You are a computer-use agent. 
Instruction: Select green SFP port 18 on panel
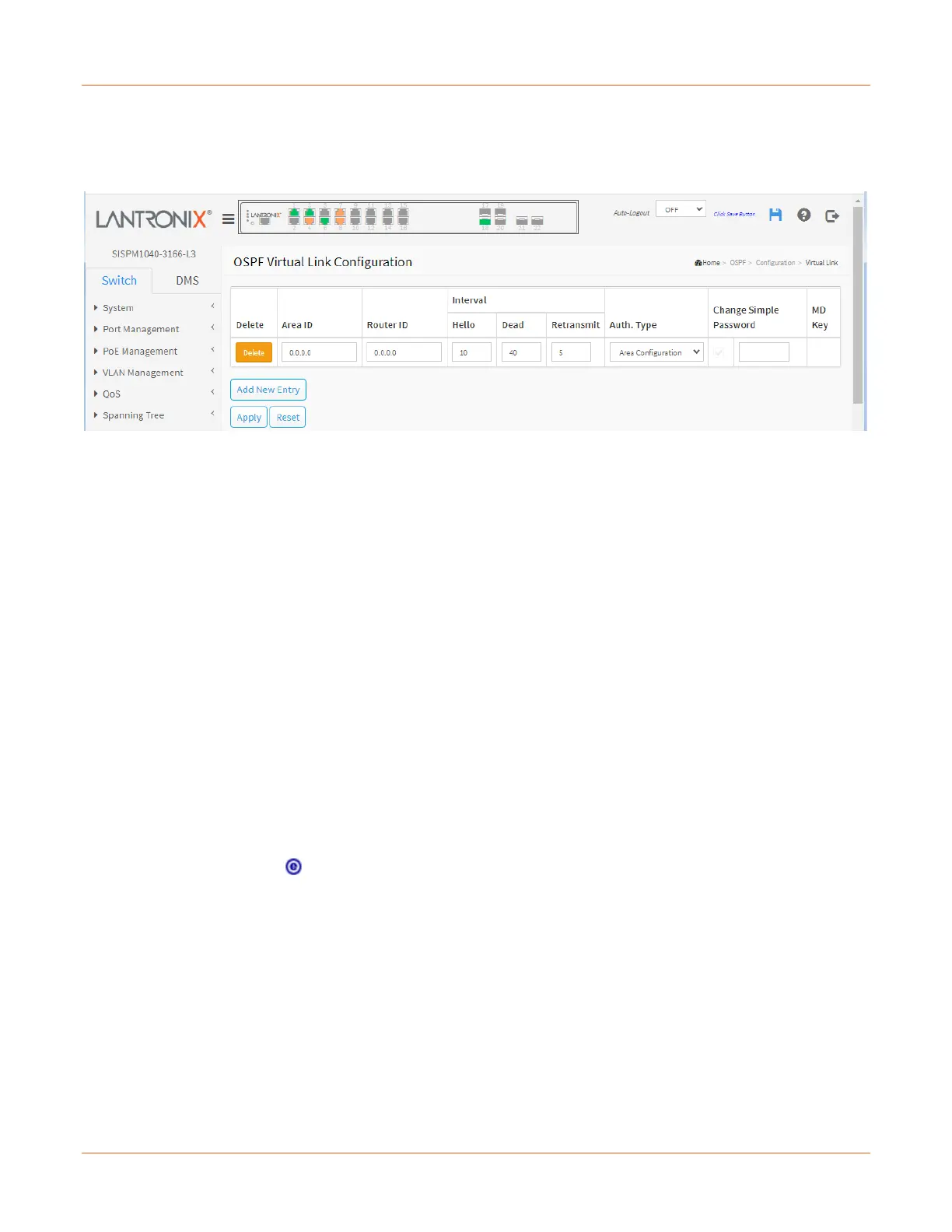point(485,222)
